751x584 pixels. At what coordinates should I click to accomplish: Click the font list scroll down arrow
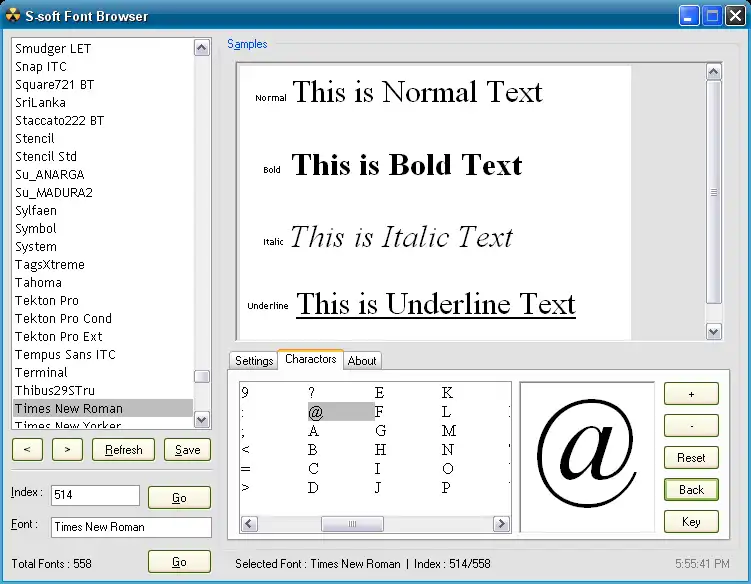click(202, 420)
